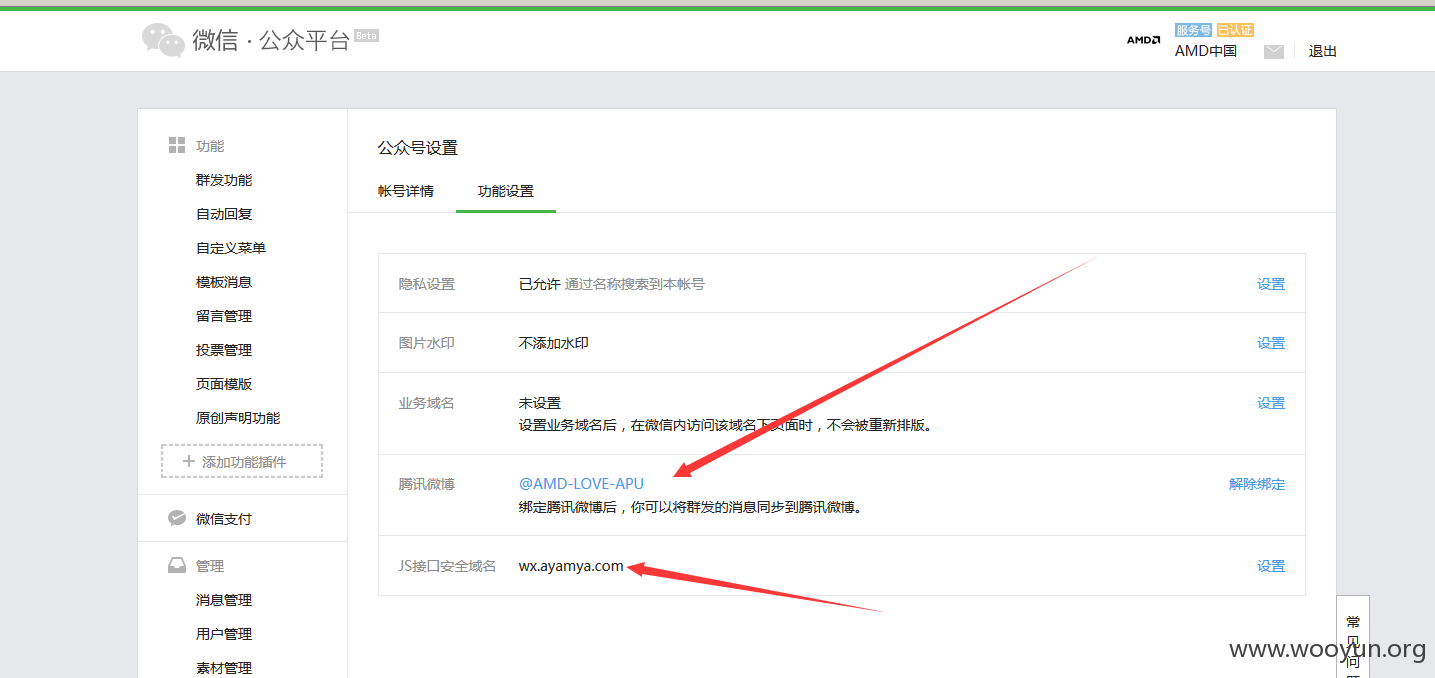Click the 管理 inbox icon
This screenshot has width=1435, height=678.
[x=177, y=566]
